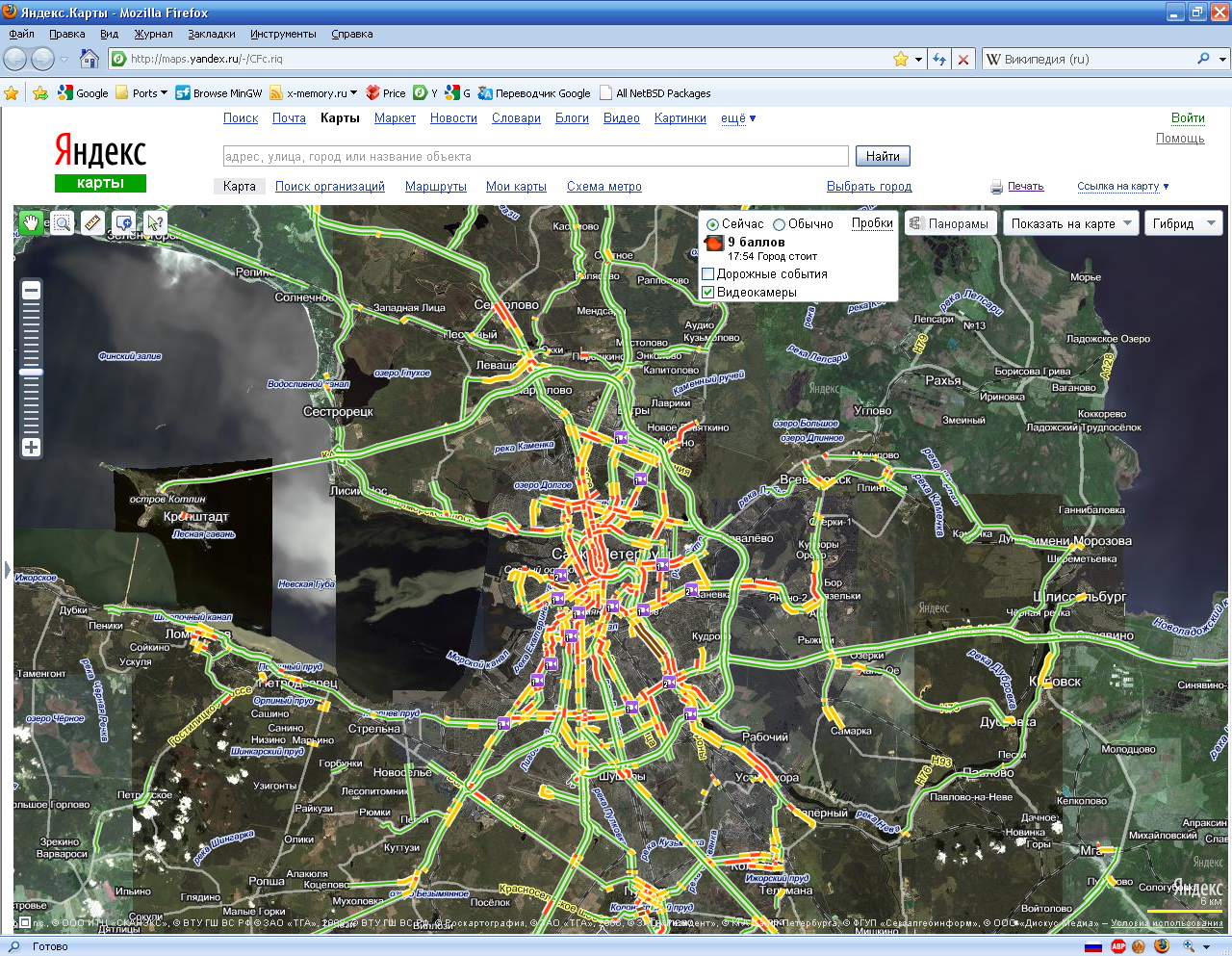The height and width of the screenshot is (956, 1232).
Task: Click the minus zoom-out button on map
Action: pyautogui.click(x=32, y=290)
